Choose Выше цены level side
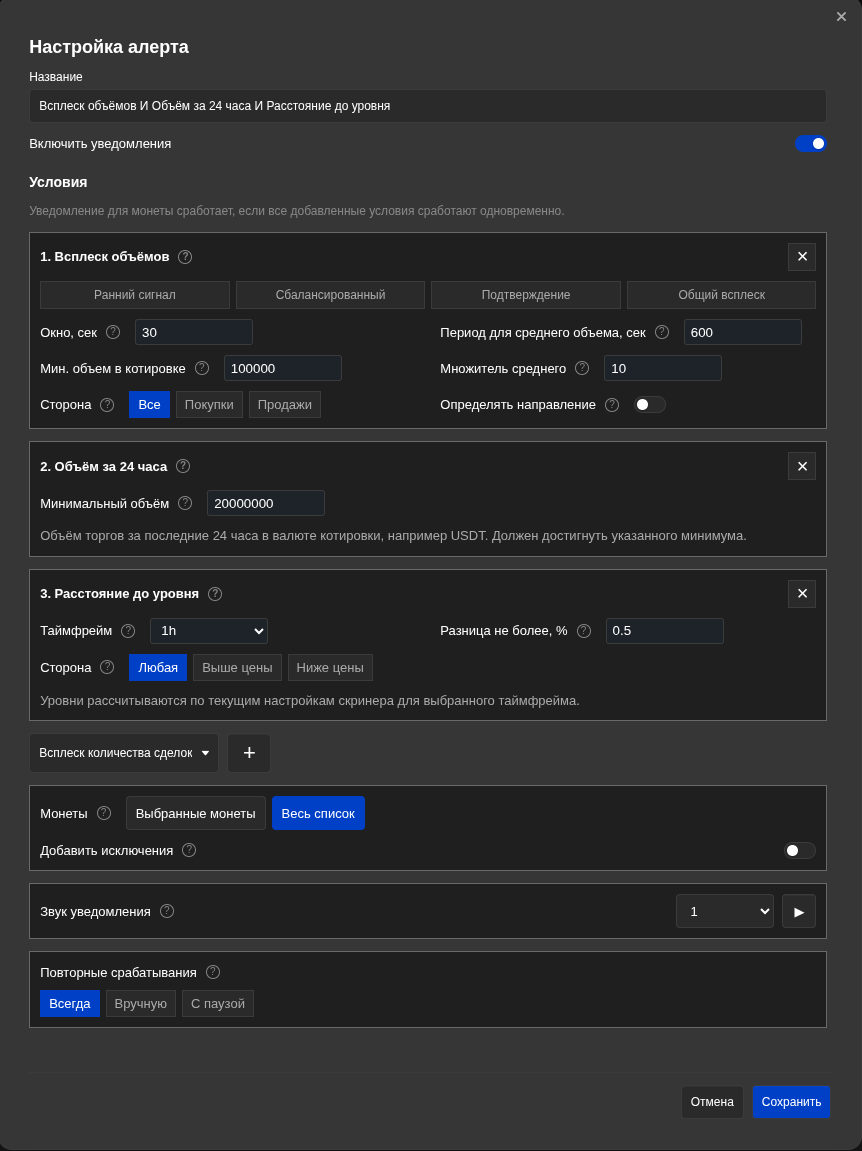This screenshot has width=862, height=1151. (x=237, y=667)
